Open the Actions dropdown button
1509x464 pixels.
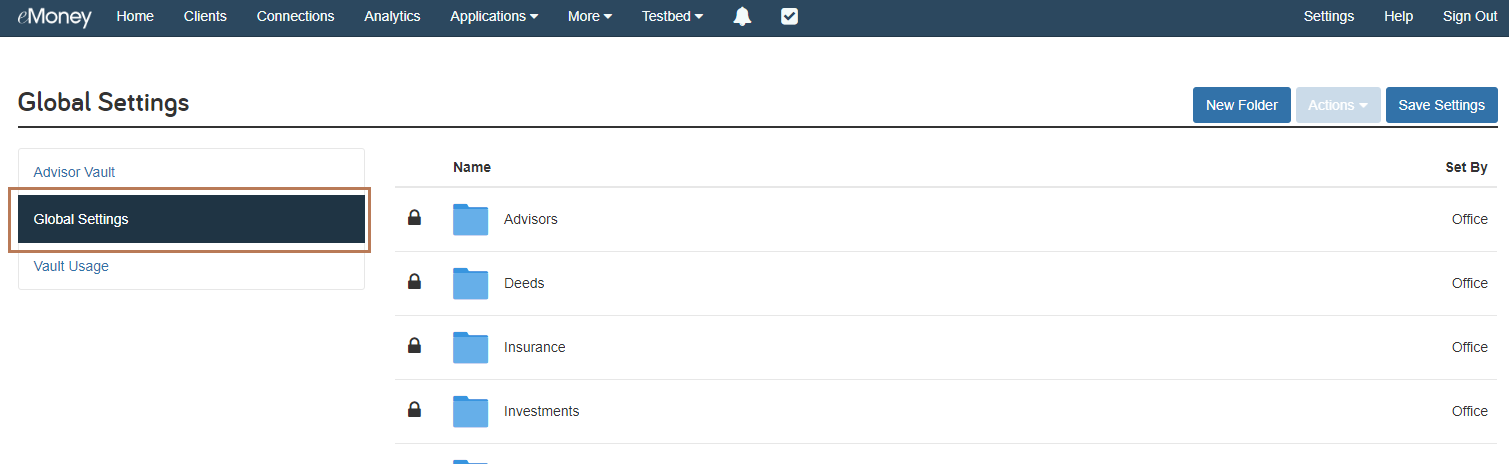pyautogui.click(x=1338, y=105)
